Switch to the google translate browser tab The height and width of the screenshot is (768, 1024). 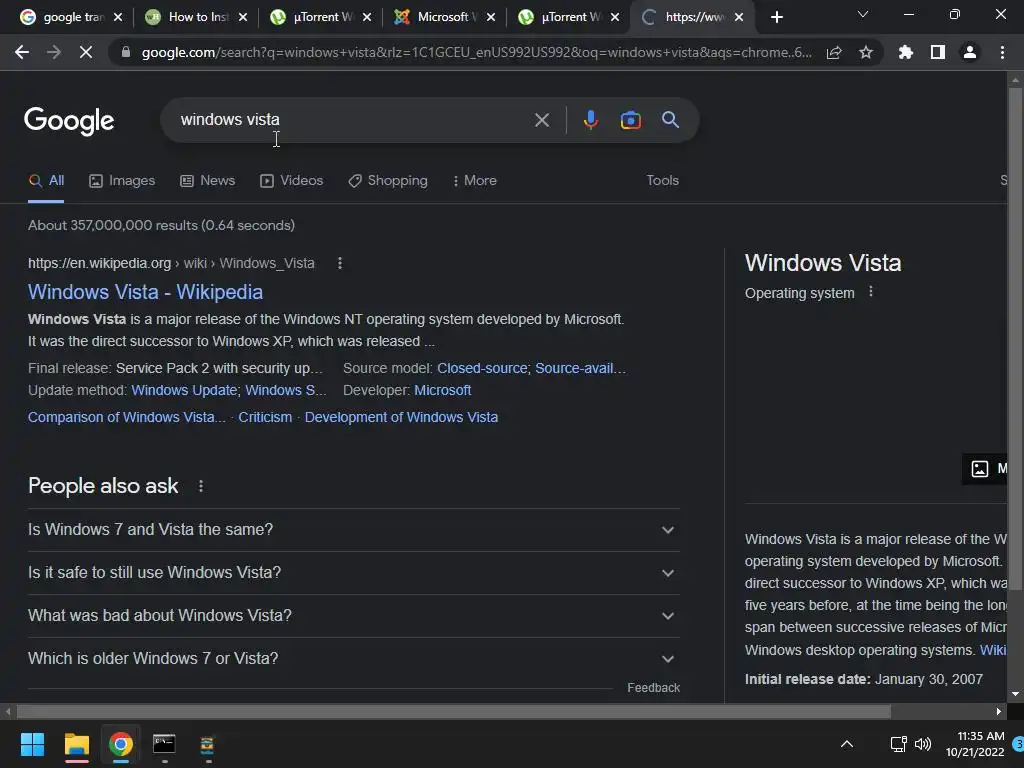point(63,18)
